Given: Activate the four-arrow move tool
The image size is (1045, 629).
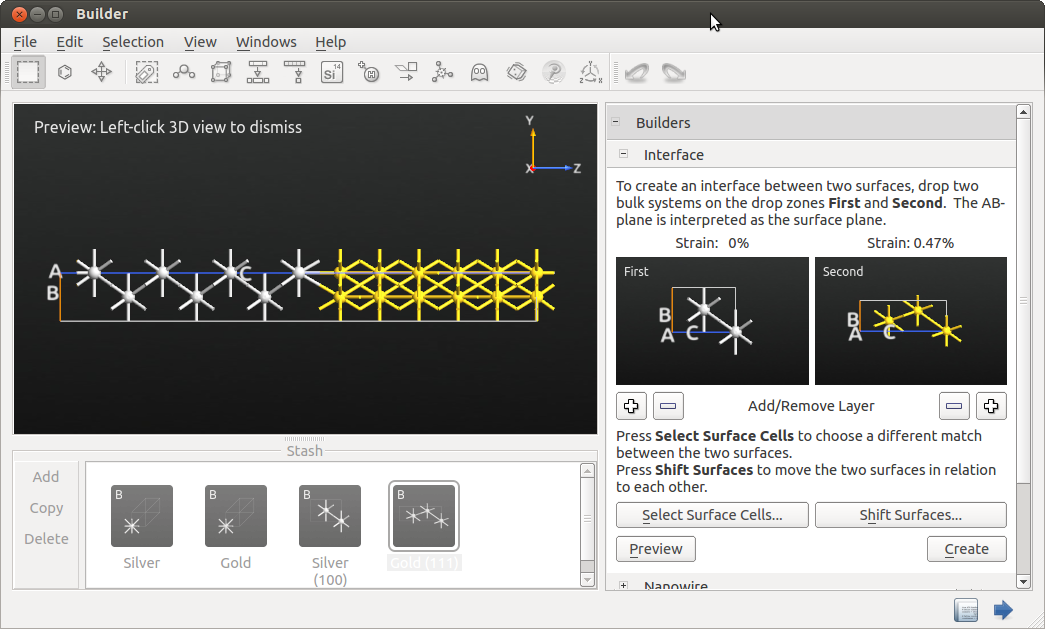Looking at the screenshot, I should 101,72.
